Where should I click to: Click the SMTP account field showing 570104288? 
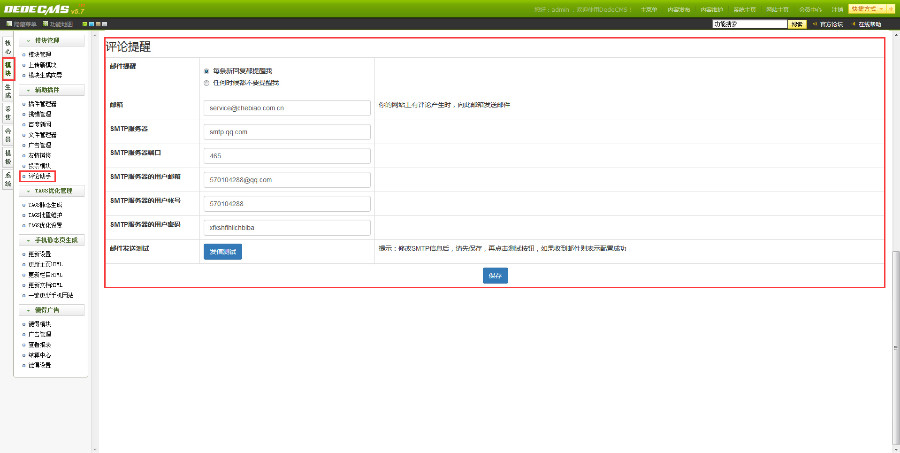pyautogui.click(x=287, y=203)
